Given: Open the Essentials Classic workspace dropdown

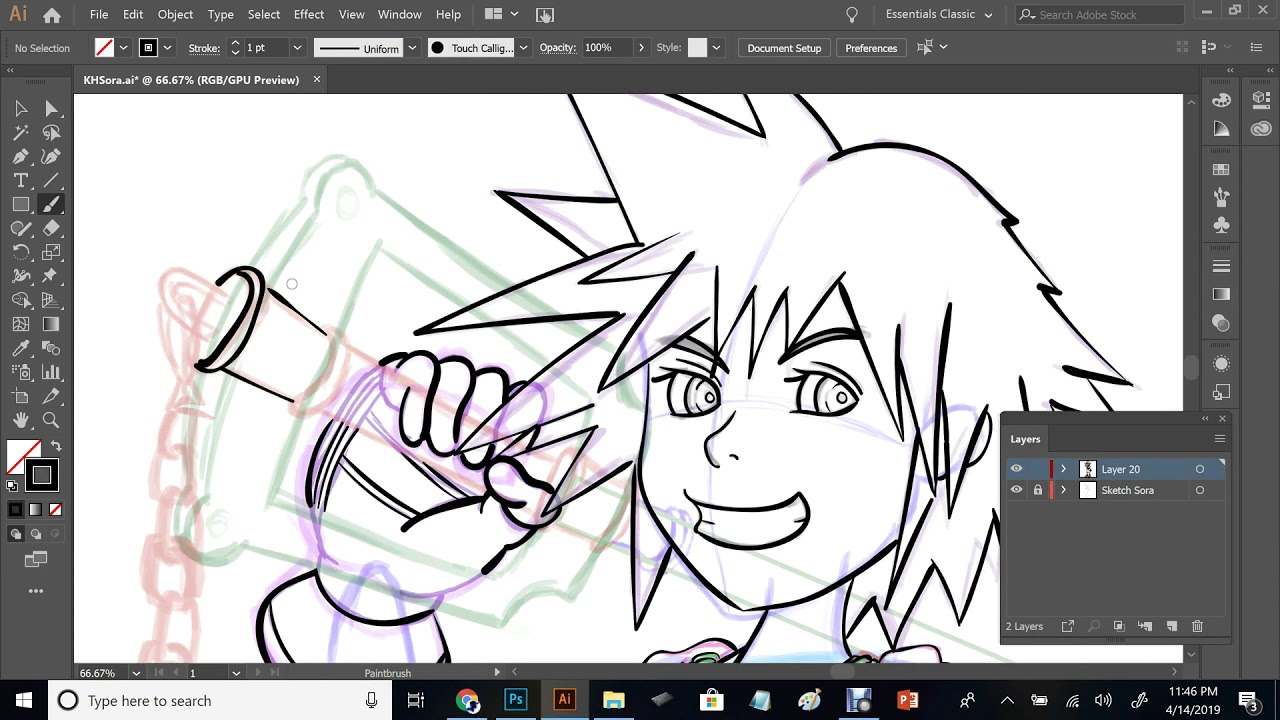Looking at the screenshot, I should click(x=939, y=15).
